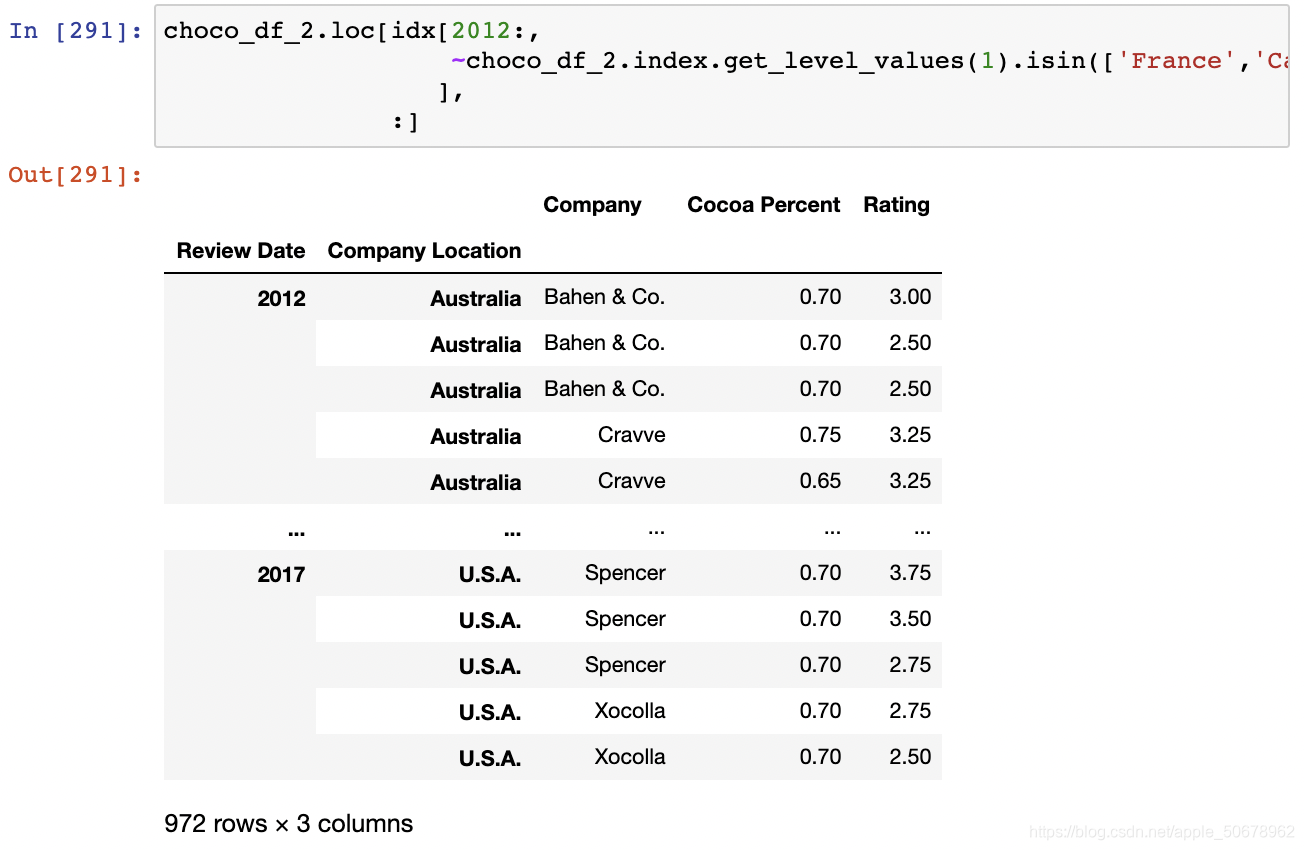This screenshot has width=1304, height=850.
Task: Select Spencer in the 2.75 rating row
Action: pyautogui.click(x=625, y=665)
